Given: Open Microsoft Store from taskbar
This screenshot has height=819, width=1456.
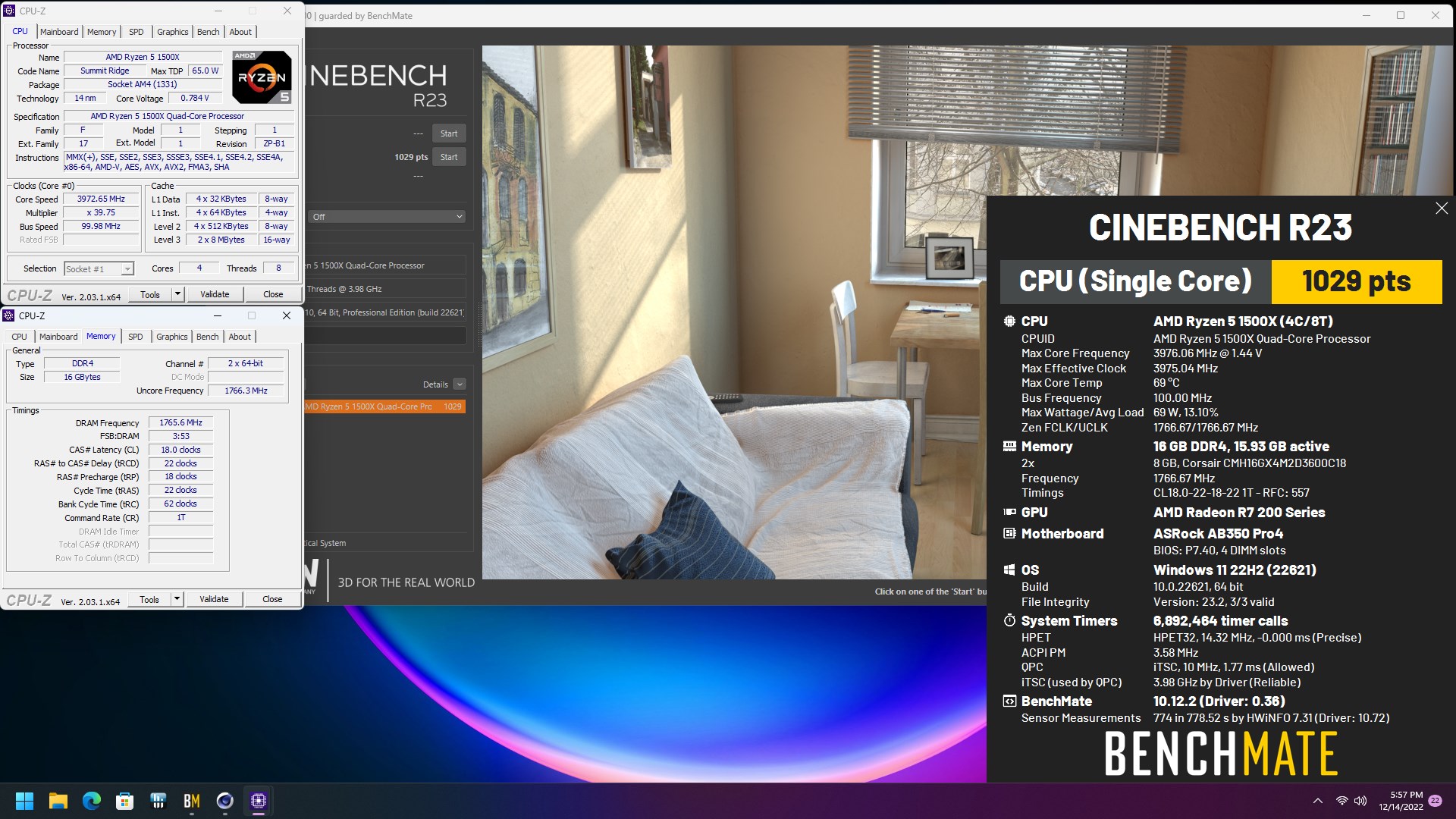Looking at the screenshot, I should click(x=125, y=801).
